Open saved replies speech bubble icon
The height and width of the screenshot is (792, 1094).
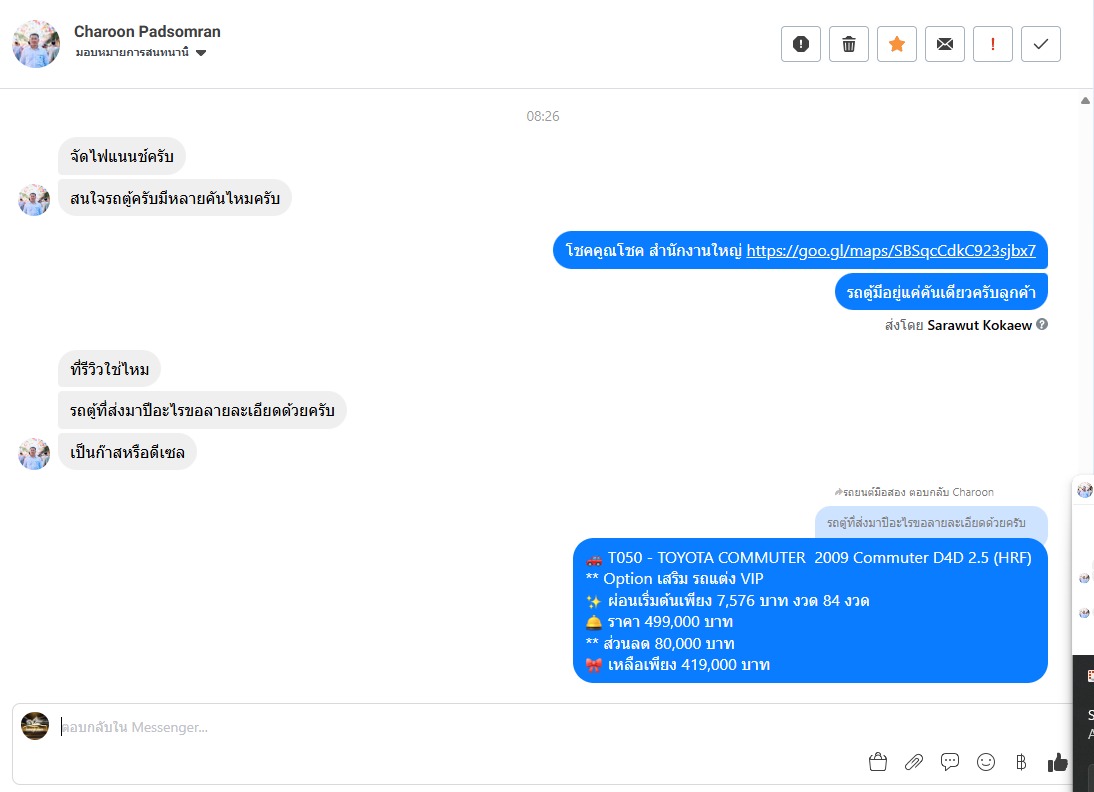[x=950, y=762]
